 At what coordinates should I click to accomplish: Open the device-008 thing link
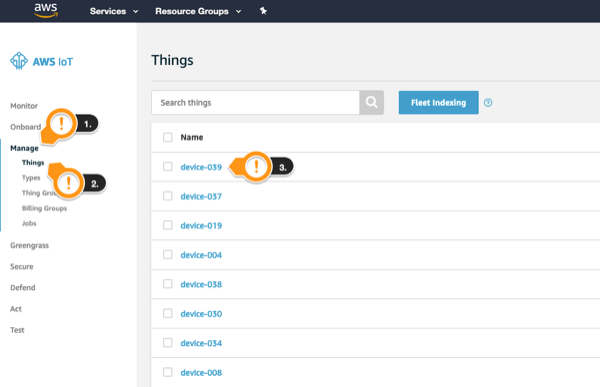(201, 372)
